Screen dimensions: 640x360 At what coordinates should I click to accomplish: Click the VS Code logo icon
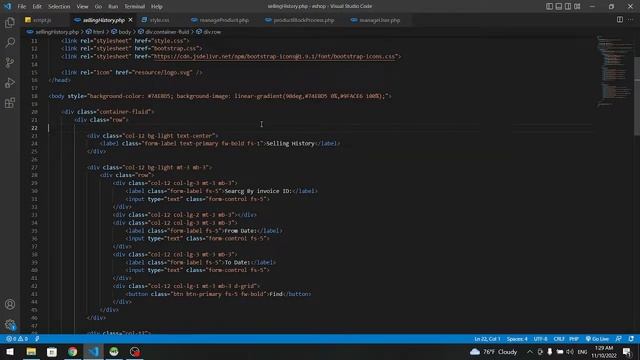tap(7, 6)
